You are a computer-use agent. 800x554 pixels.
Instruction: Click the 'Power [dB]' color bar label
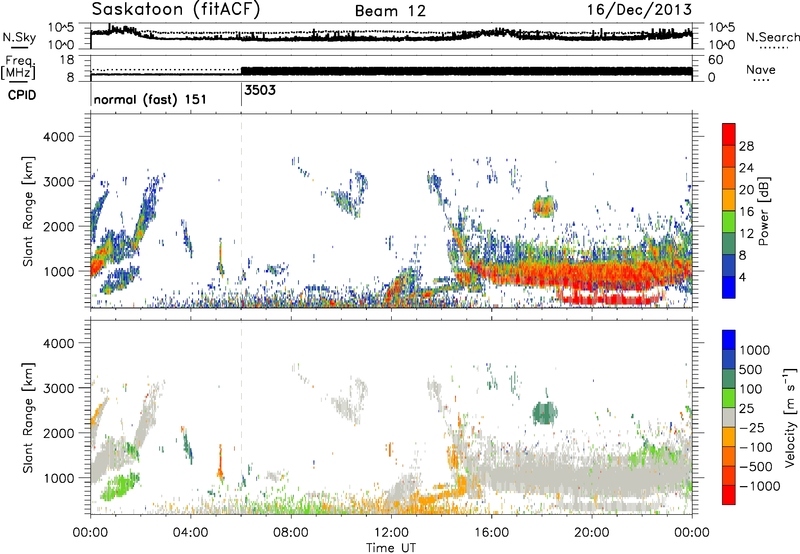tap(764, 211)
